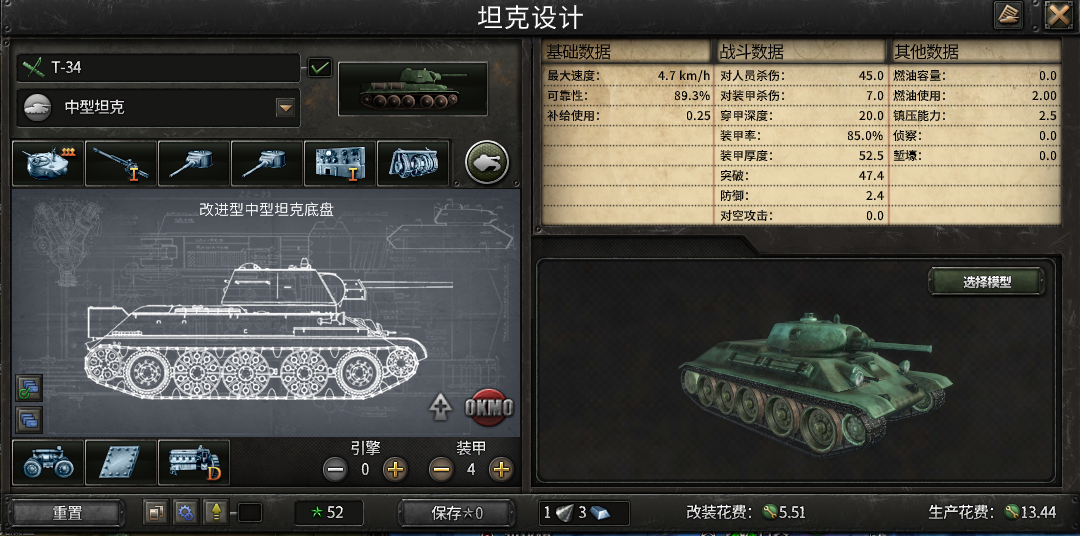
Task: Expand the 中型坦克 type dropdown arrow
Action: click(x=285, y=107)
